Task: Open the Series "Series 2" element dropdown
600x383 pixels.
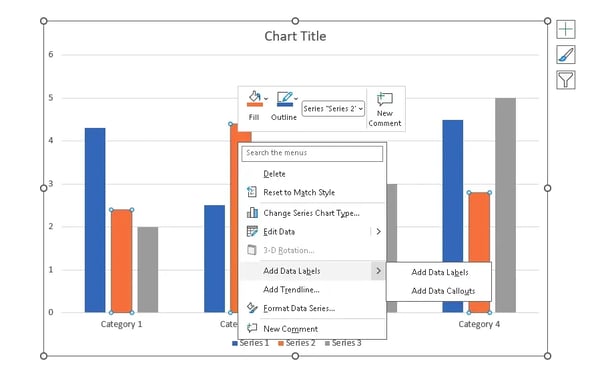Action: (x=333, y=109)
